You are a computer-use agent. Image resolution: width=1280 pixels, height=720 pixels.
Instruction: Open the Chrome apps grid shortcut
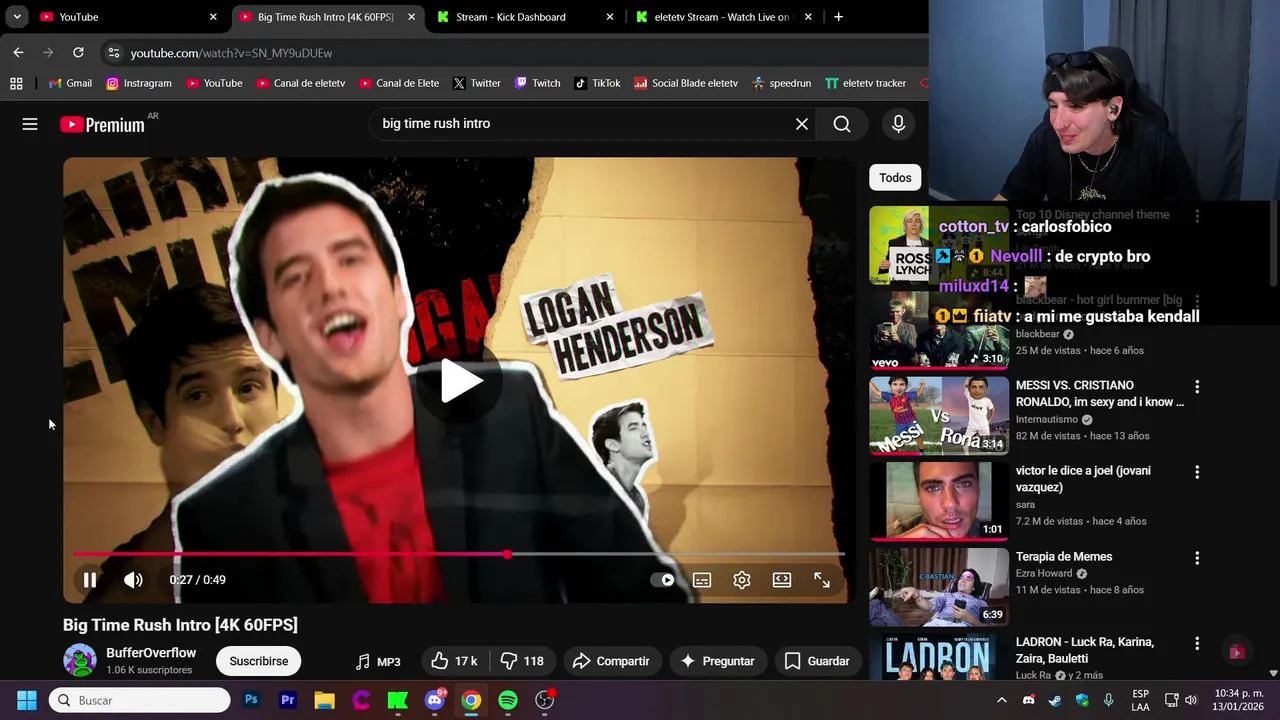[x=16, y=83]
